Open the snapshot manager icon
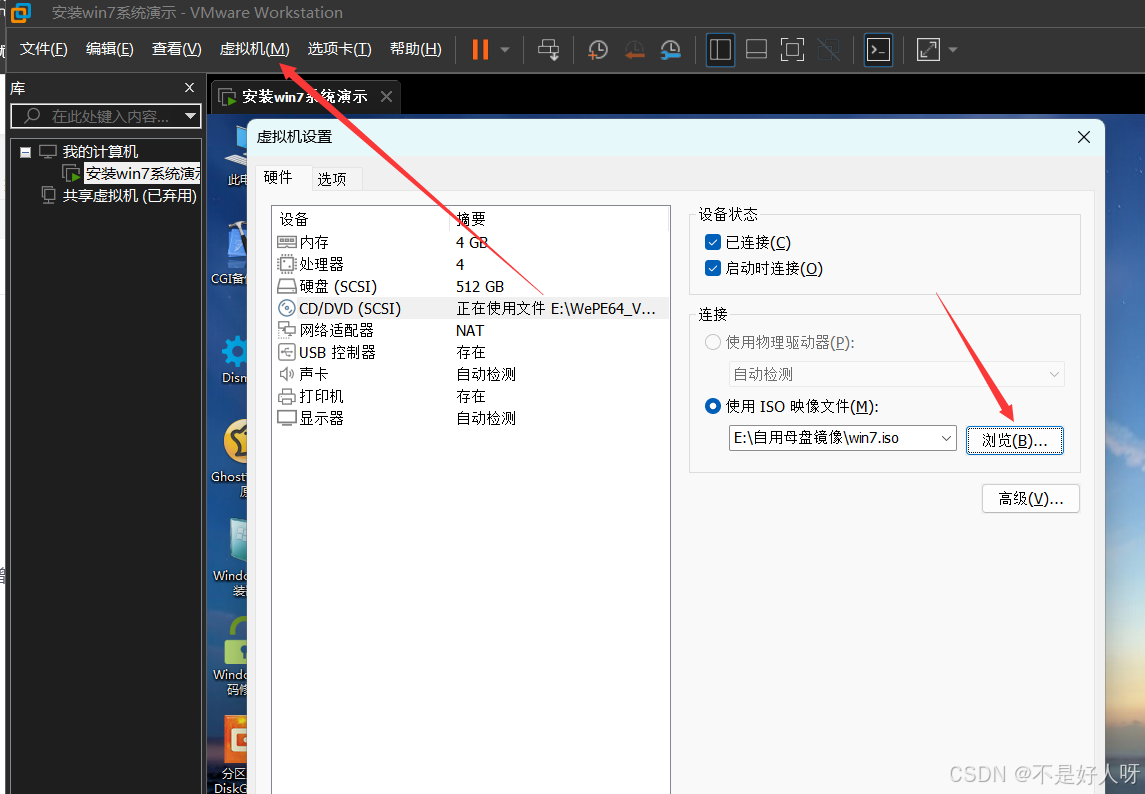This screenshot has width=1145, height=794. (x=670, y=50)
